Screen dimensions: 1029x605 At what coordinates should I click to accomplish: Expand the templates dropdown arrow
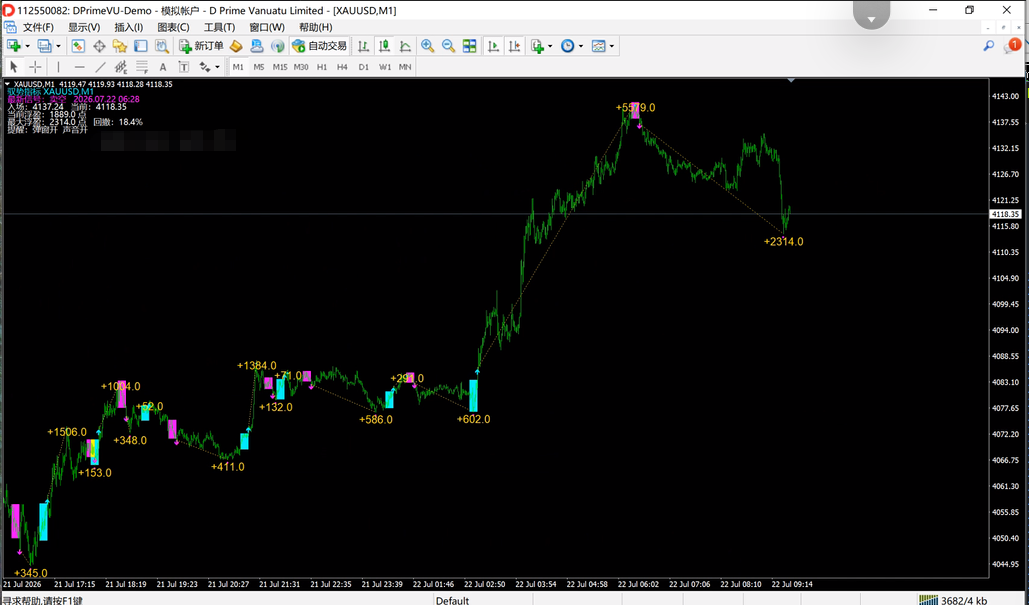(612, 46)
